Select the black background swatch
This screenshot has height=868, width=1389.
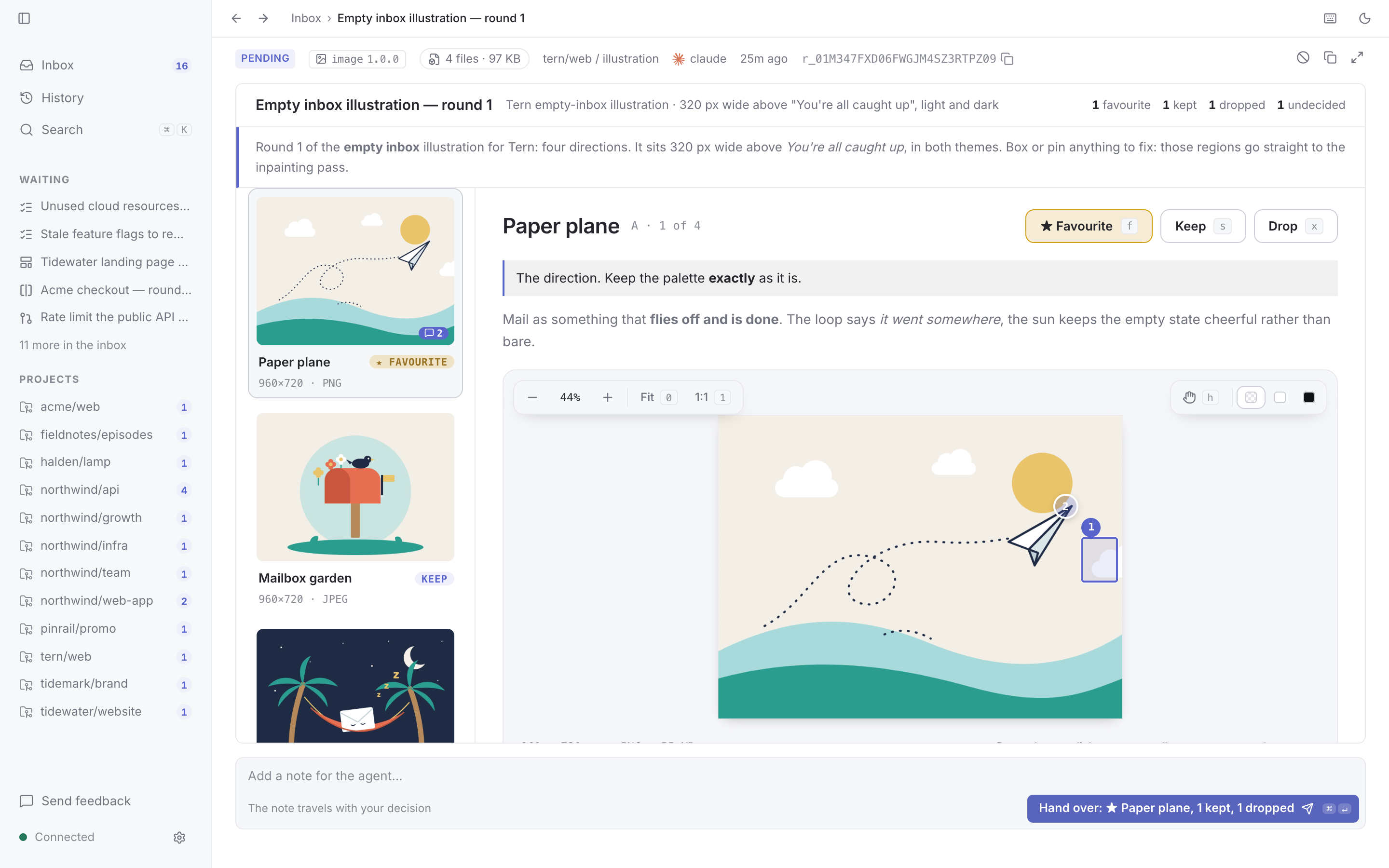click(x=1308, y=397)
